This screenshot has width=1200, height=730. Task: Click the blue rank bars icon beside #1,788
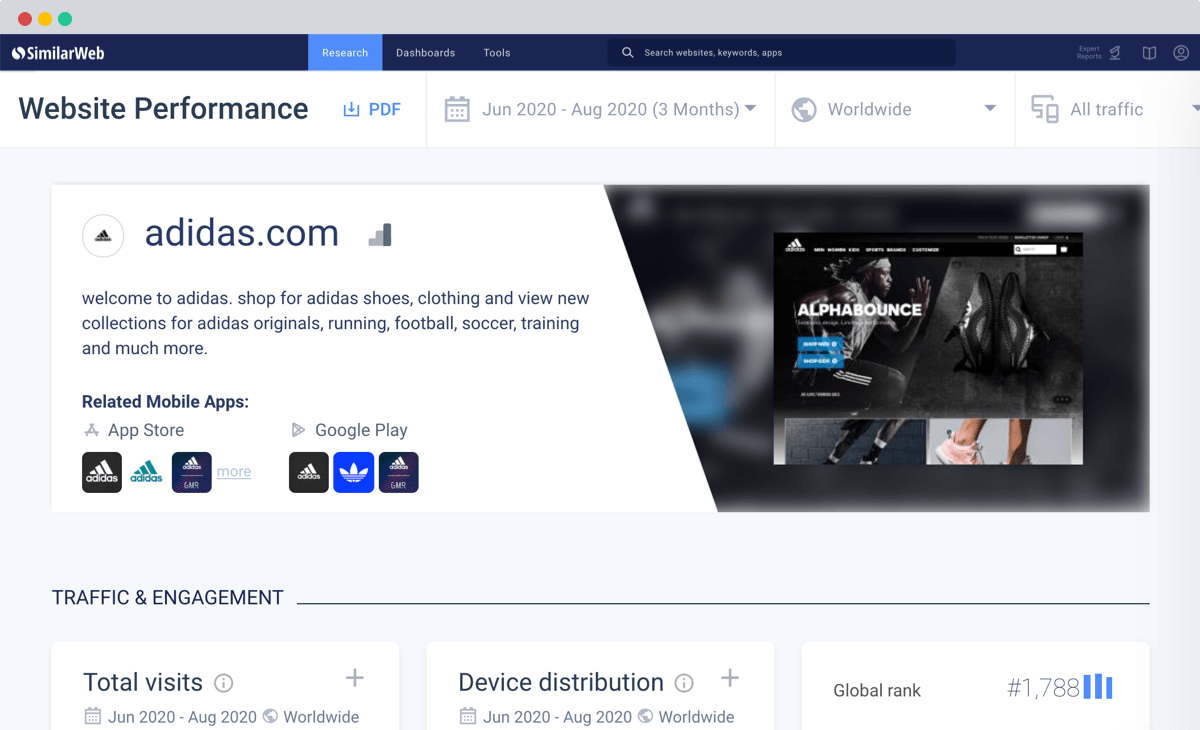pos(1098,686)
